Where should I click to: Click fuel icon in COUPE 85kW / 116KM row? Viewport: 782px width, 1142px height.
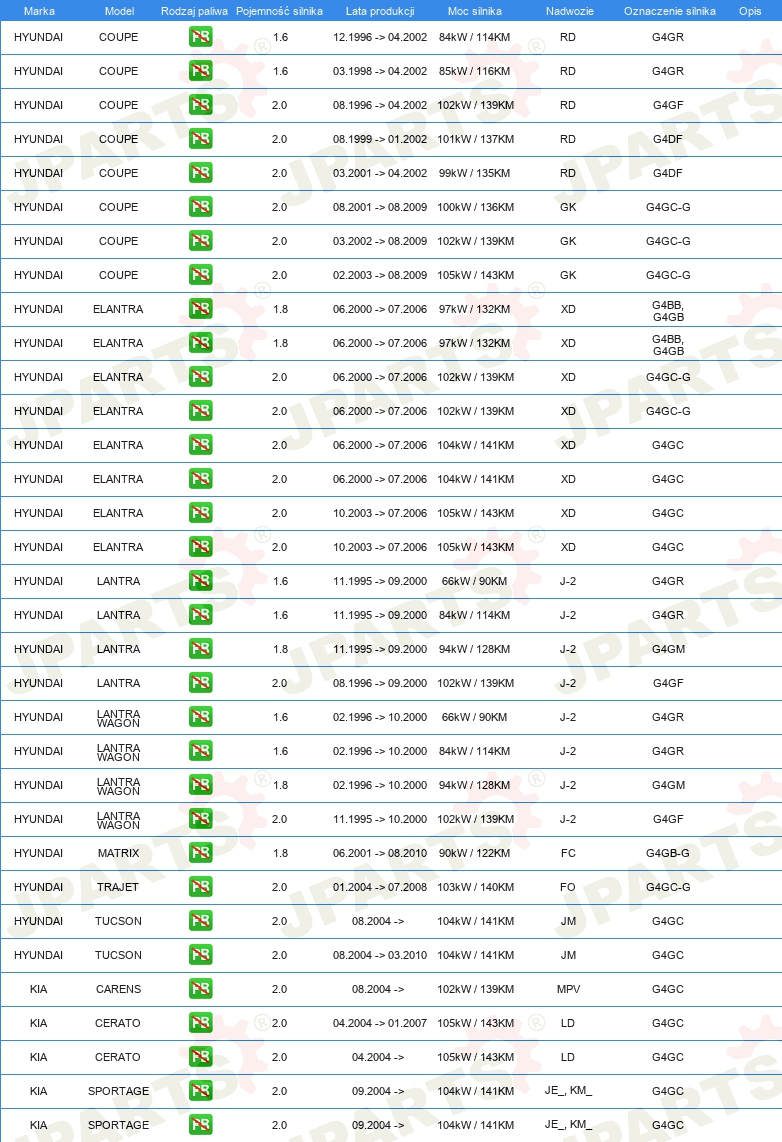point(200,71)
